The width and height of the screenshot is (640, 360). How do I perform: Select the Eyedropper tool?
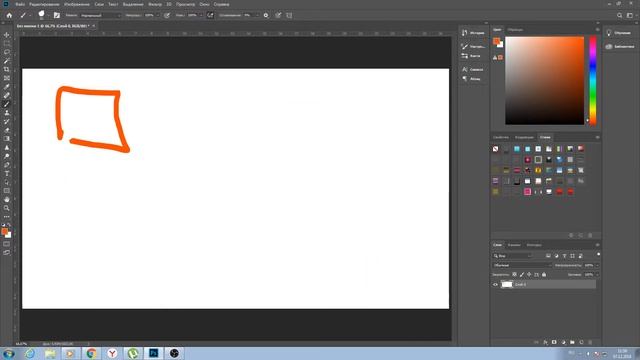[x=7, y=87]
